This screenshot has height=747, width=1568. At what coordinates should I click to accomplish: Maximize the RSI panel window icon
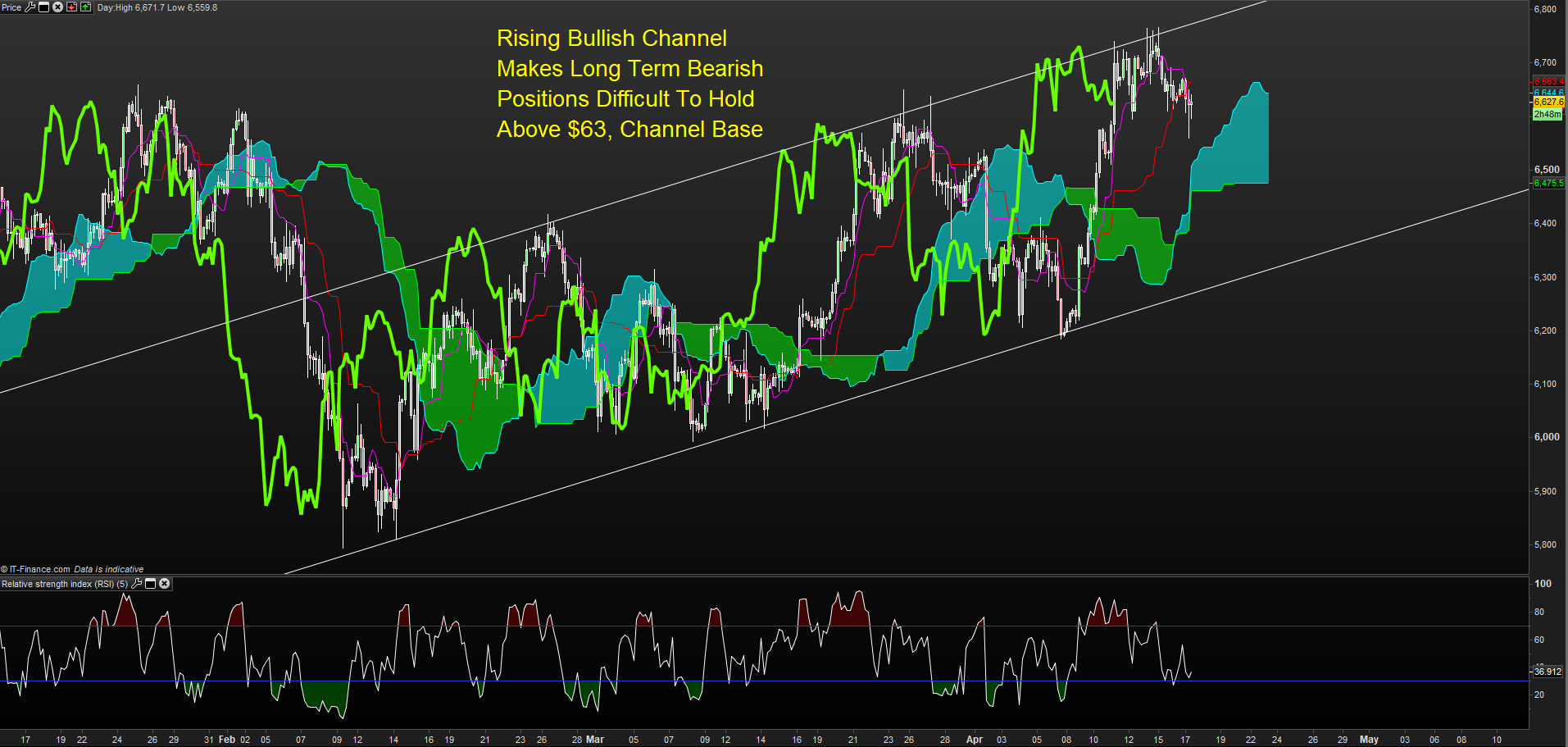[151, 584]
